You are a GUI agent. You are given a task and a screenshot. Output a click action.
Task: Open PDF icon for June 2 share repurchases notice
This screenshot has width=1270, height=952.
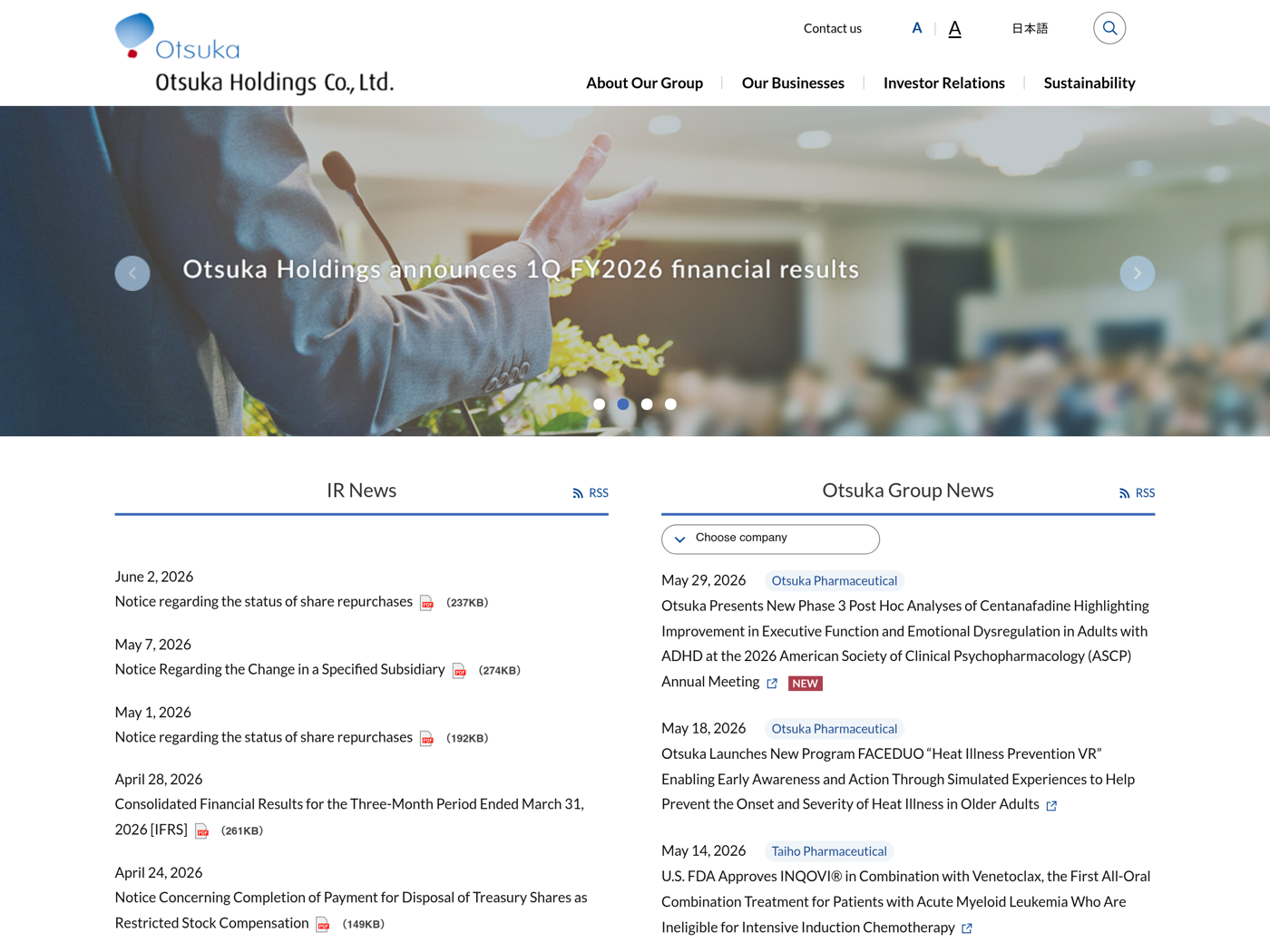click(x=426, y=603)
